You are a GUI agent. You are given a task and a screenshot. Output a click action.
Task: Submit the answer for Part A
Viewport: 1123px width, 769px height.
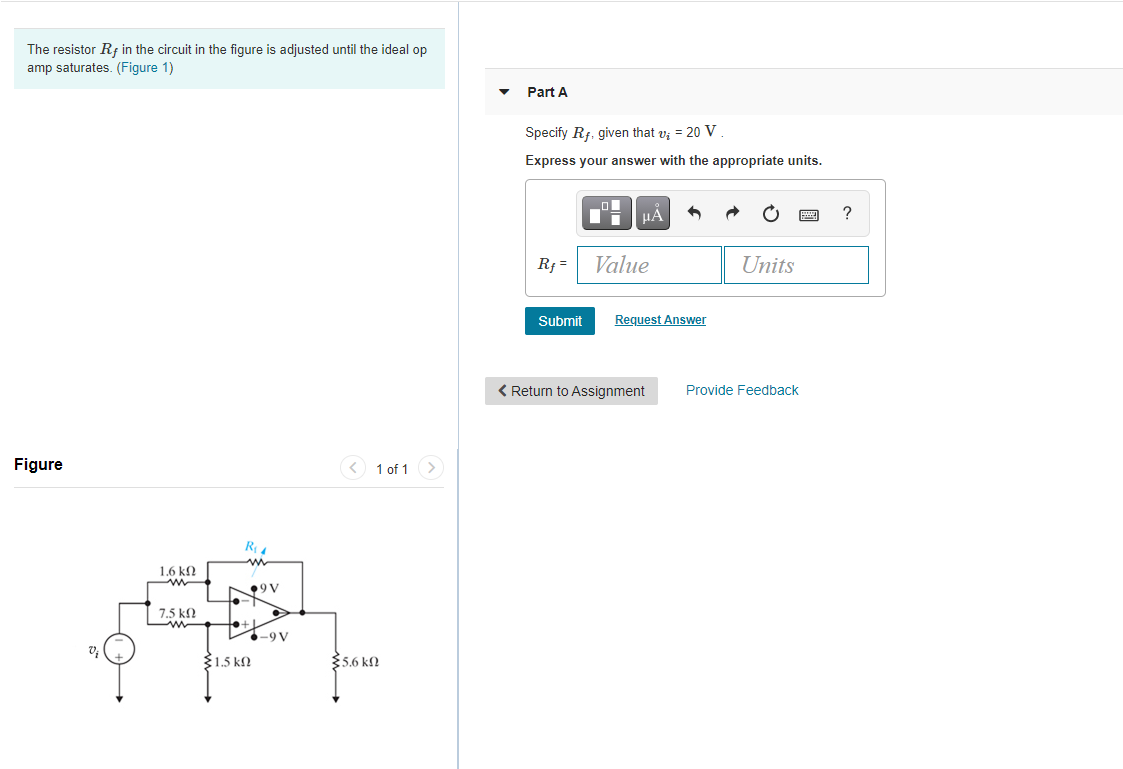point(559,320)
